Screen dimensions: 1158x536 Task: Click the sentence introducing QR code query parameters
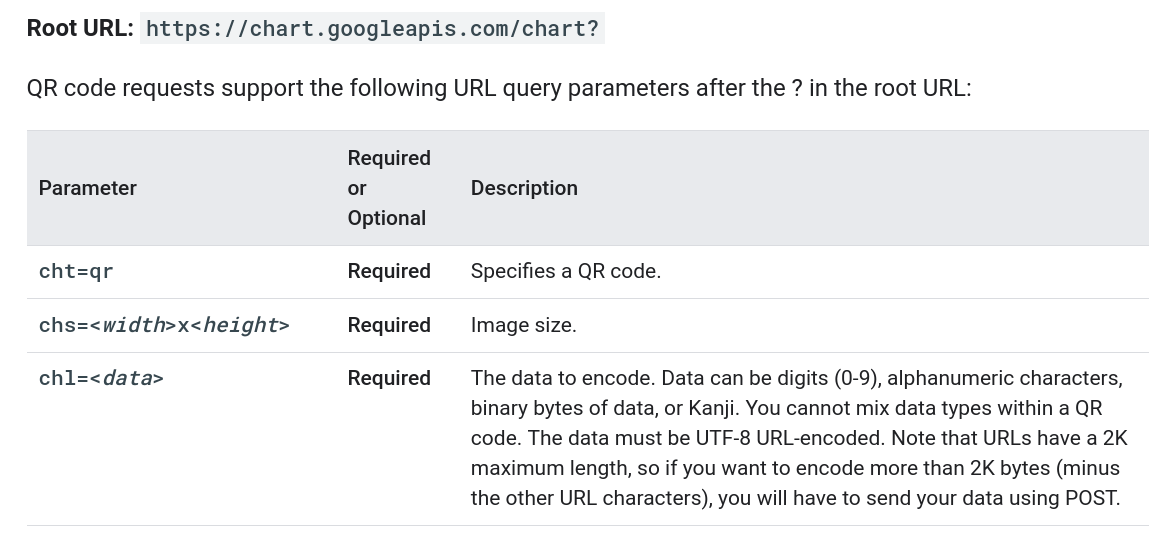coord(498,88)
